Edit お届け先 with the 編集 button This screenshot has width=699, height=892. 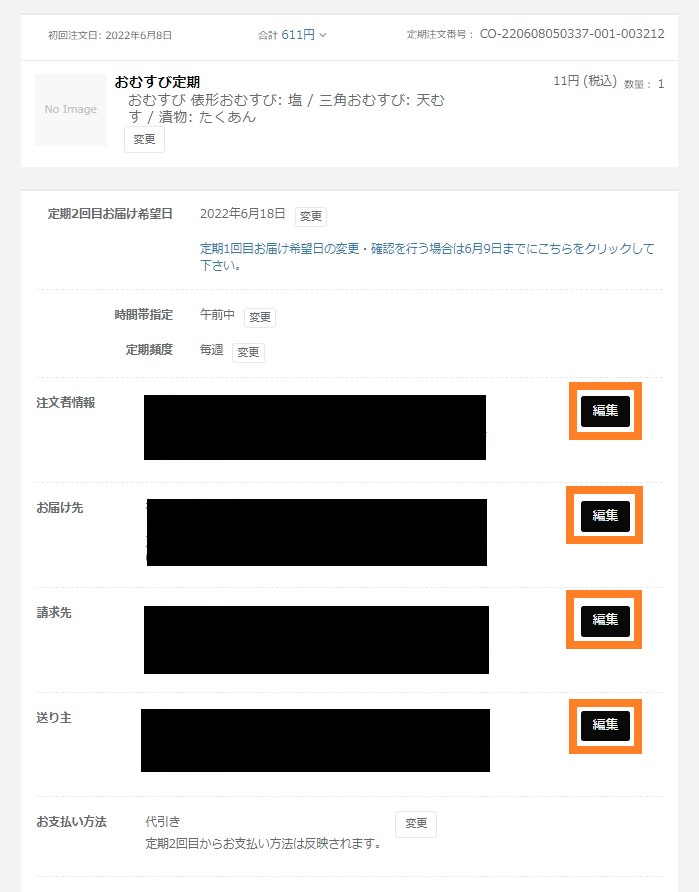(x=605, y=516)
